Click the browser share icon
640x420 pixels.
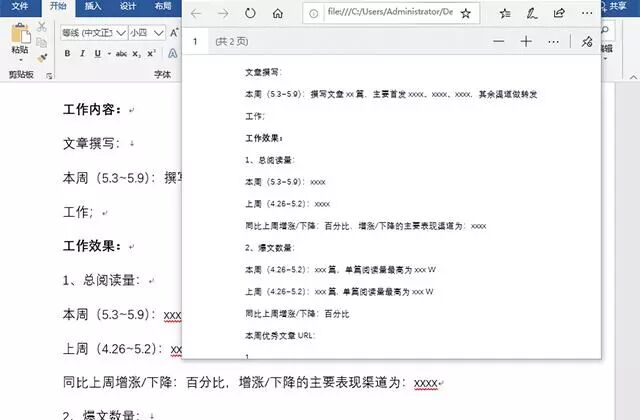click(x=559, y=13)
